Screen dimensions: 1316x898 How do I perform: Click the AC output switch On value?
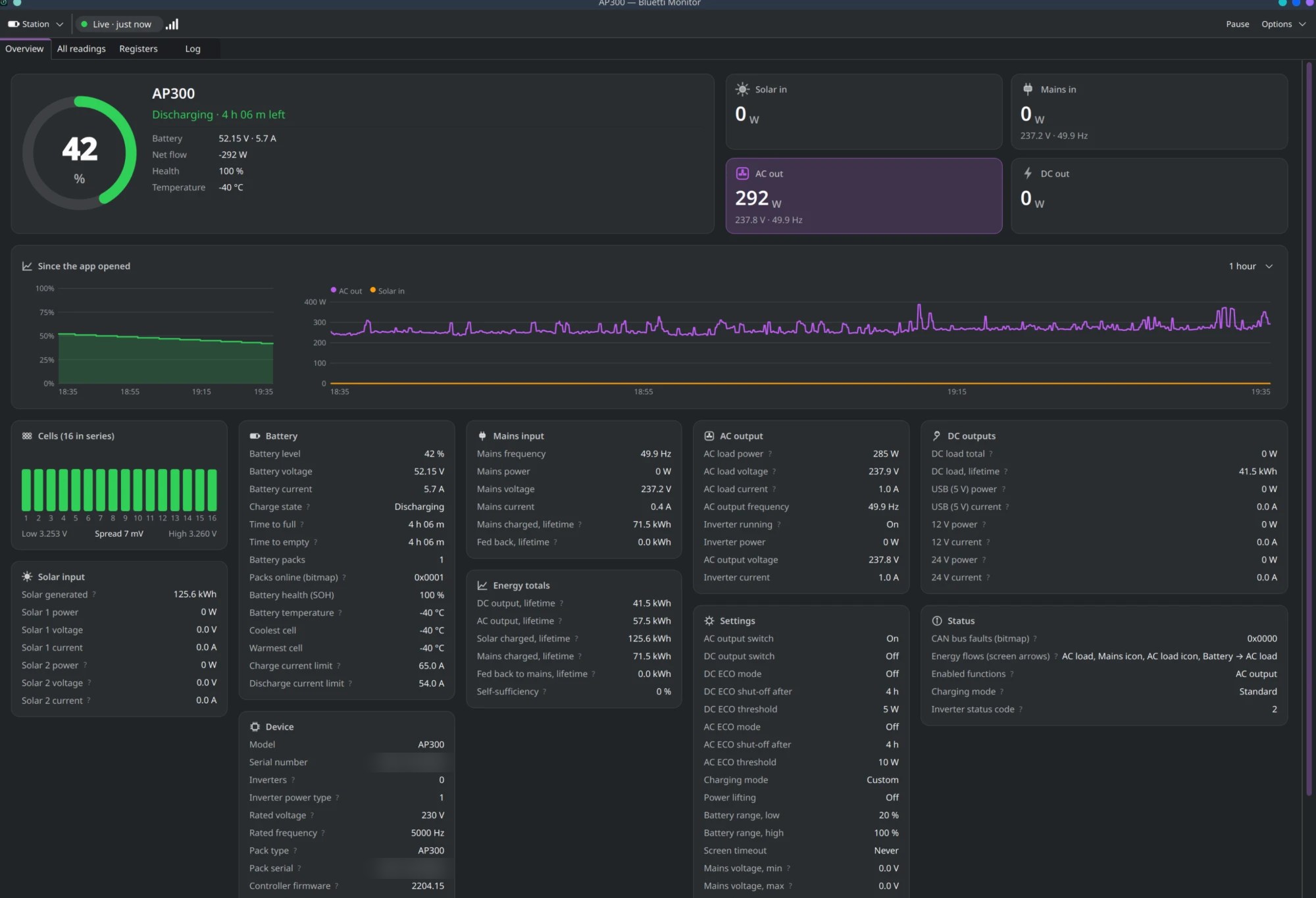point(892,639)
